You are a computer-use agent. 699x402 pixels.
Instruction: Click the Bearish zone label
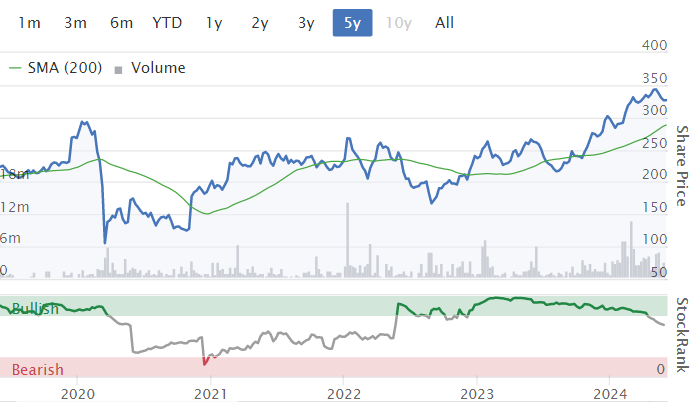tap(37, 370)
